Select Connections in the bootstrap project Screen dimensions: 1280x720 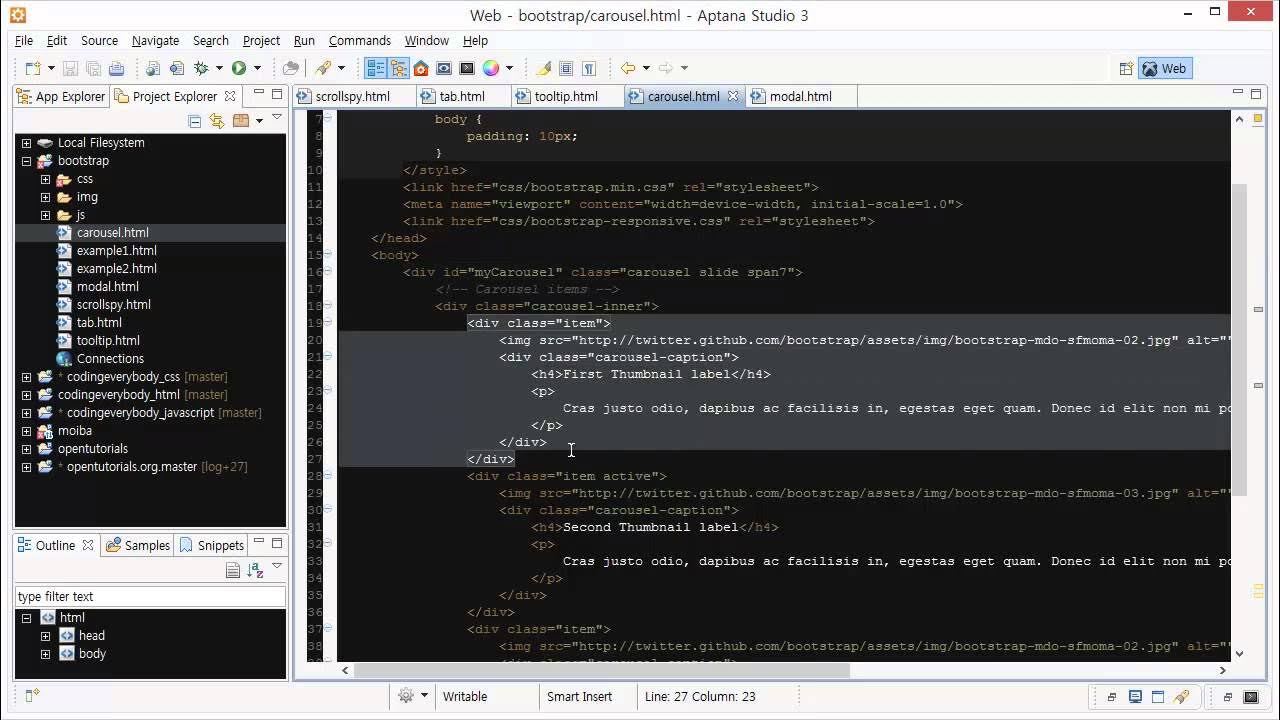coord(110,358)
